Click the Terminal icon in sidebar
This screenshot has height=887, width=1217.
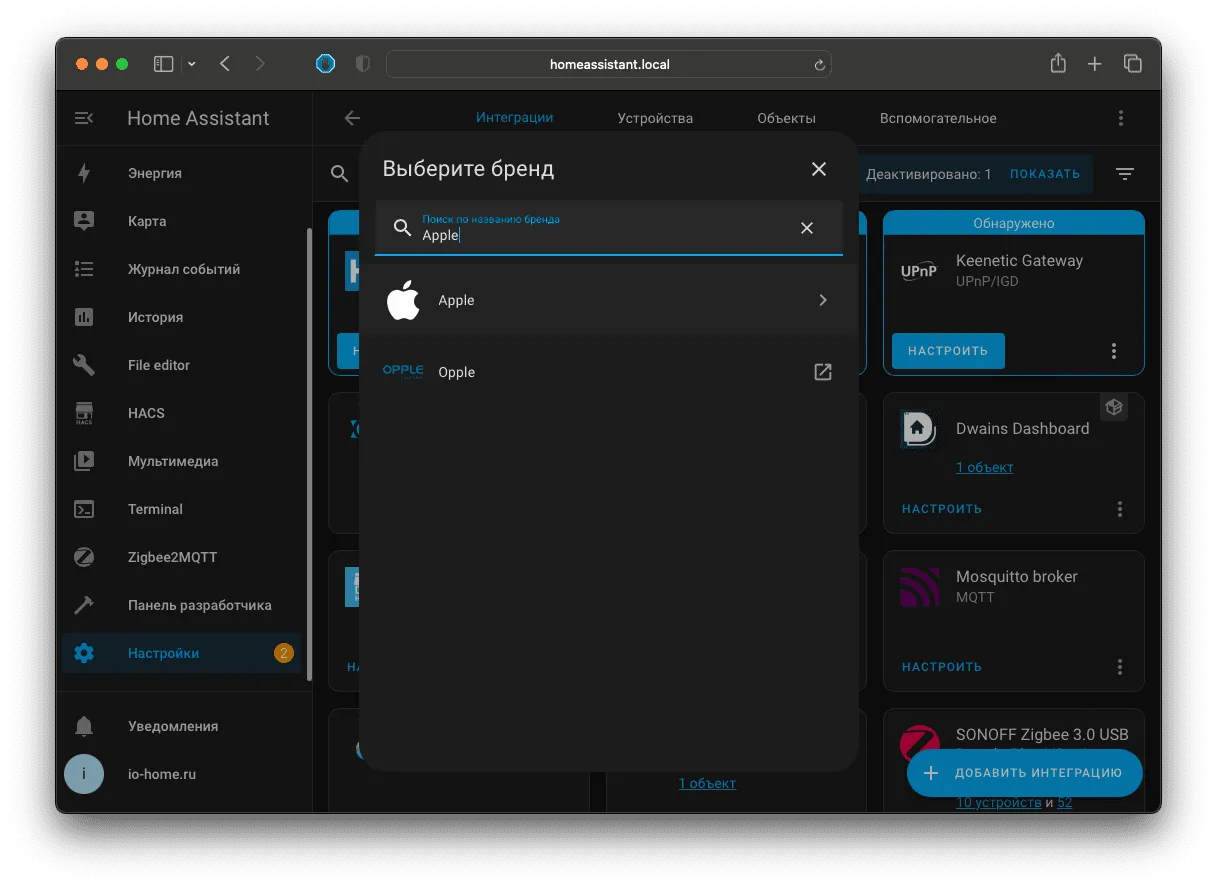tap(84, 509)
